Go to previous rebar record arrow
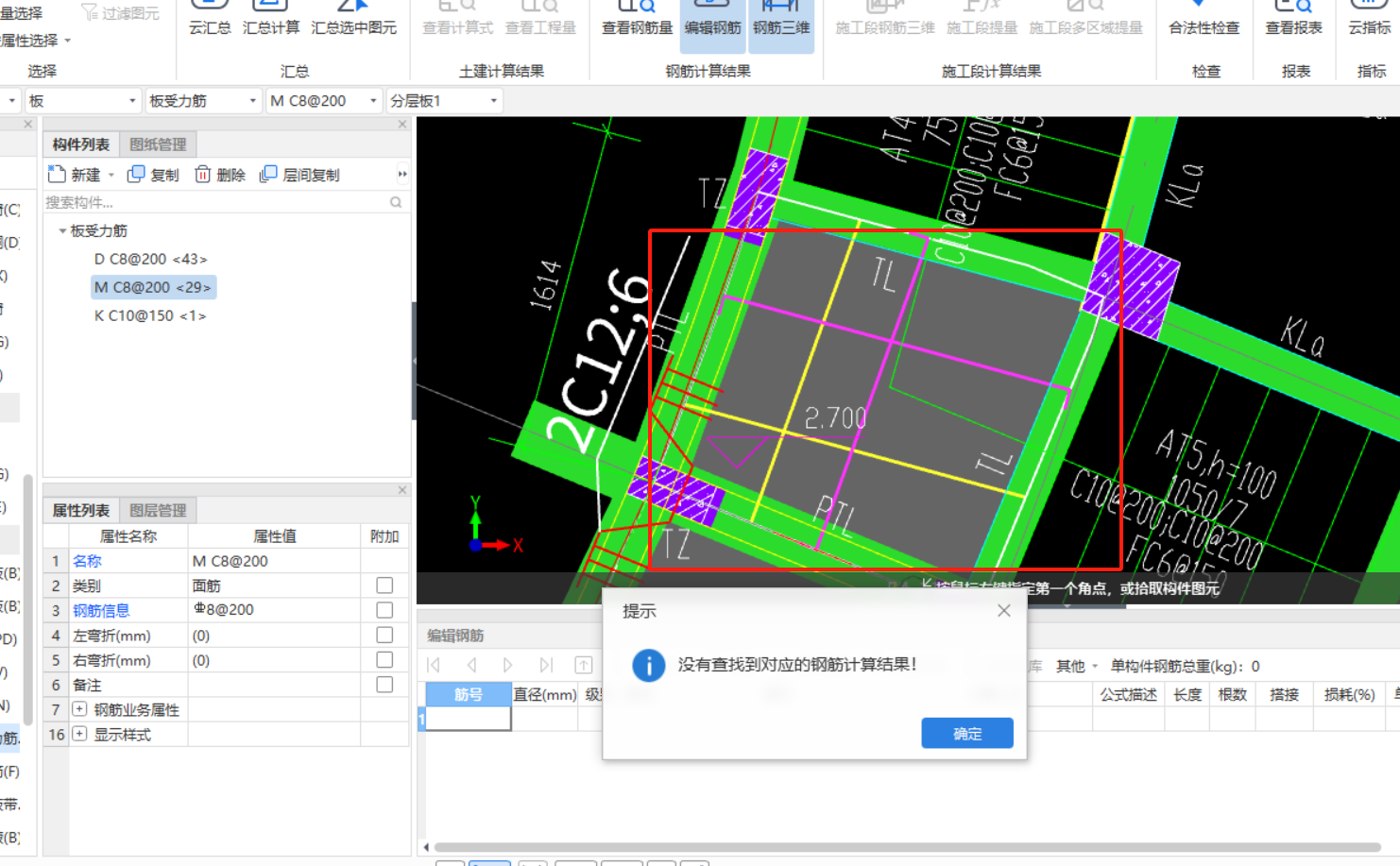The image size is (1400, 866). click(471, 665)
